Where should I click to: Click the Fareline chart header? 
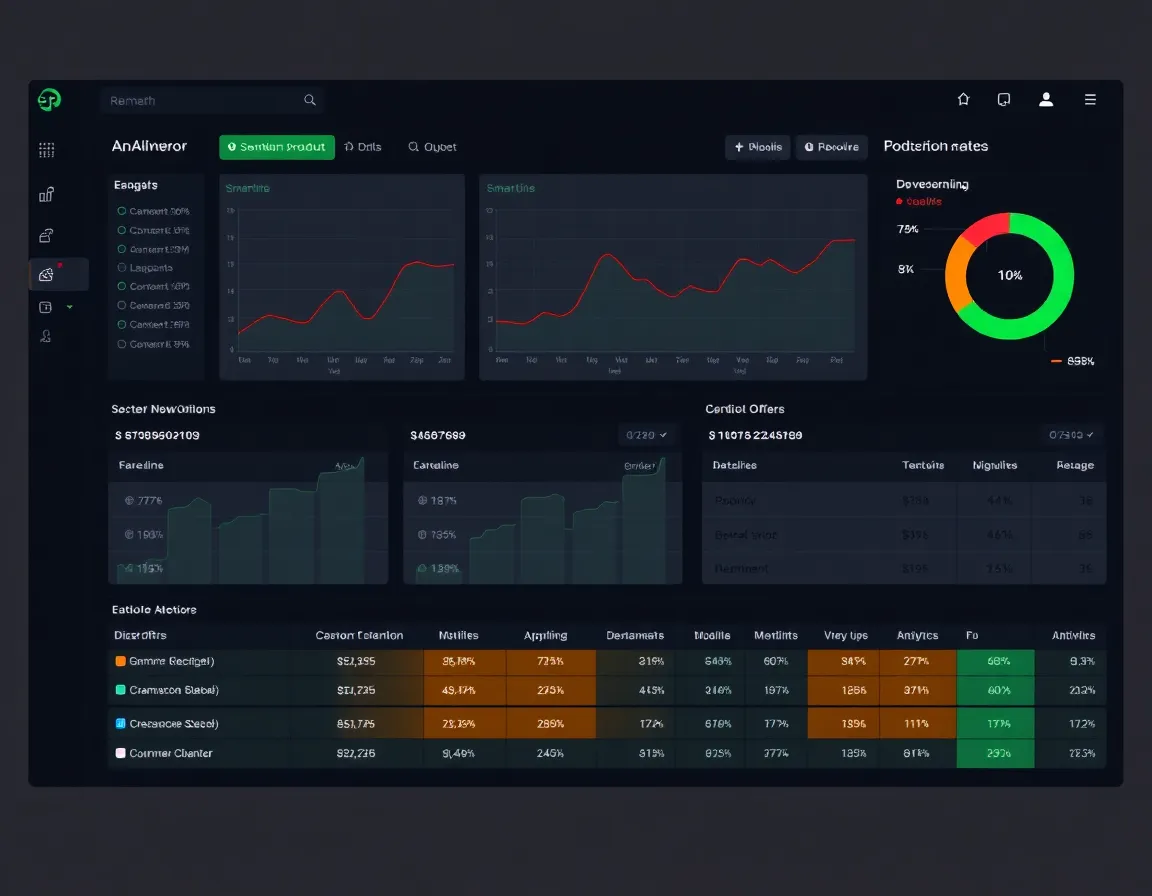coord(141,465)
